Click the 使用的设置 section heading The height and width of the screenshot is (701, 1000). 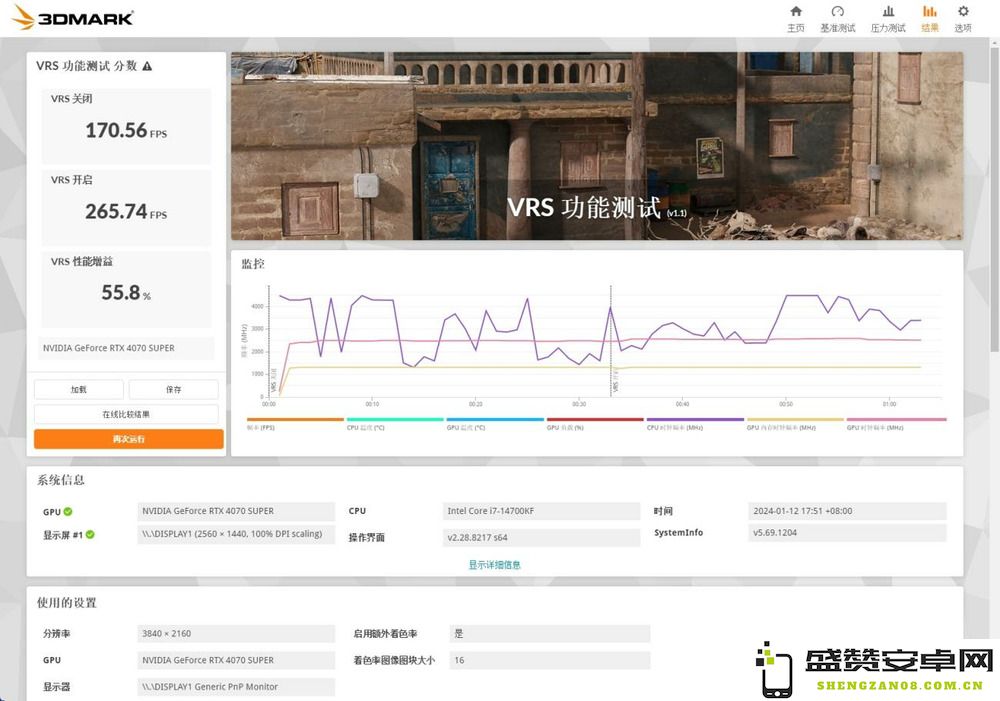pyautogui.click(x=66, y=603)
